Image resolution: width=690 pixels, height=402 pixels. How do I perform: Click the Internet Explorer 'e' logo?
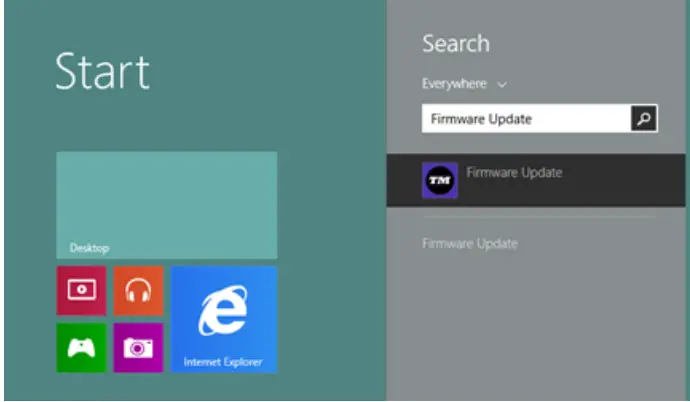(x=223, y=312)
